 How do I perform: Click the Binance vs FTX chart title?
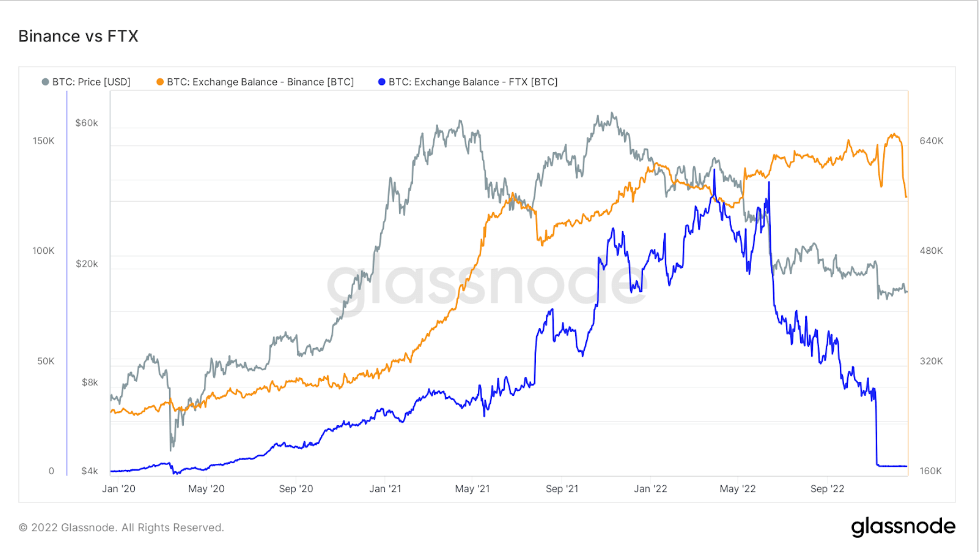pyautogui.click(x=78, y=37)
